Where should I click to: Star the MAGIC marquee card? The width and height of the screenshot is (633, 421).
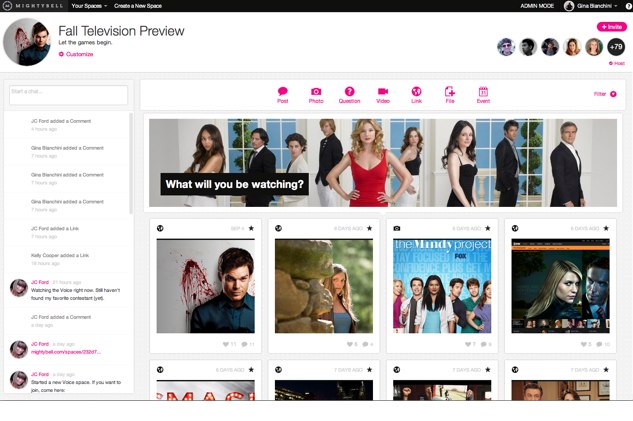pos(251,370)
